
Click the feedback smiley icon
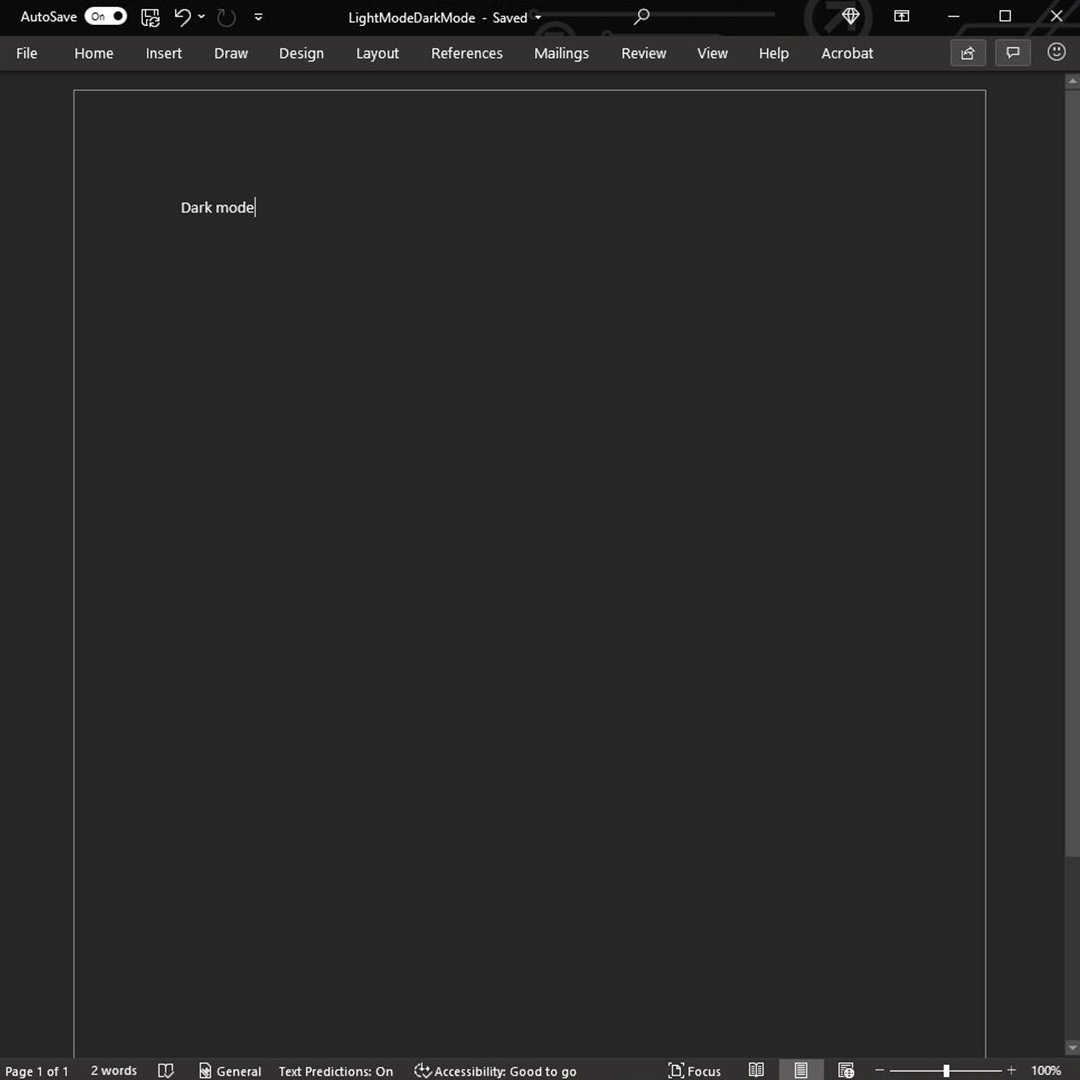point(1056,53)
